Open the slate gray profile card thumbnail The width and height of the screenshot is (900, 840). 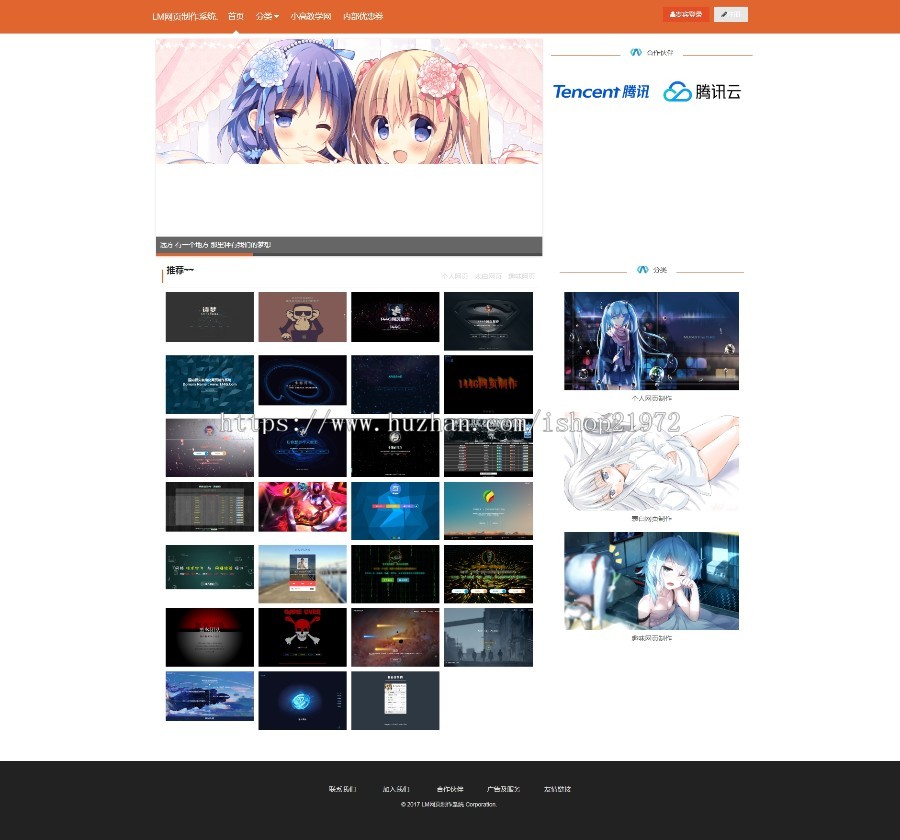(395, 700)
